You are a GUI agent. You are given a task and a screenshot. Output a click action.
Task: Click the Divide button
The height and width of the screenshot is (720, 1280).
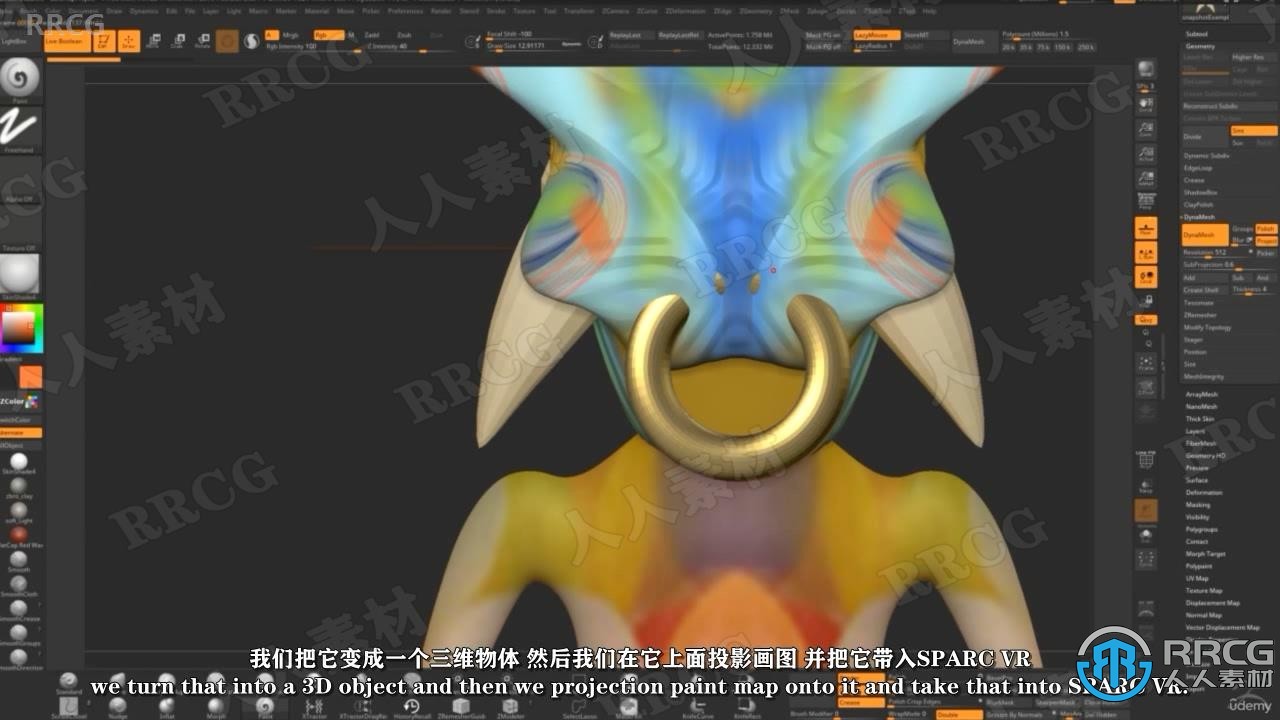[x=1204, y=136]
